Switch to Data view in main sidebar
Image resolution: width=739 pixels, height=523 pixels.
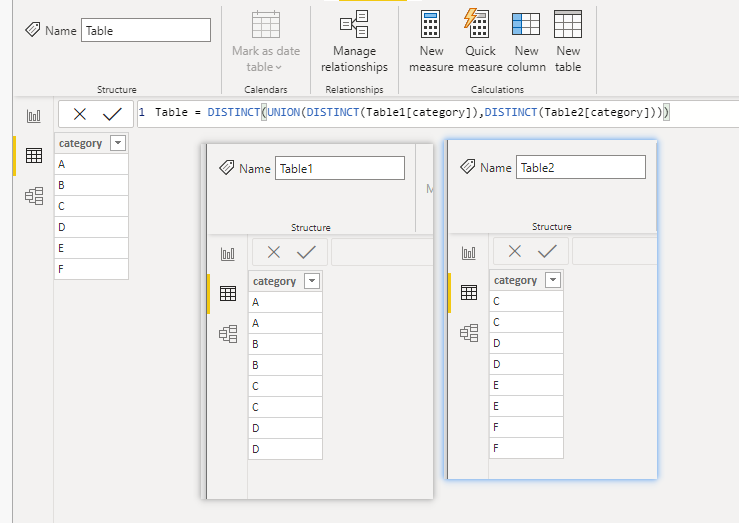[34, 155]
